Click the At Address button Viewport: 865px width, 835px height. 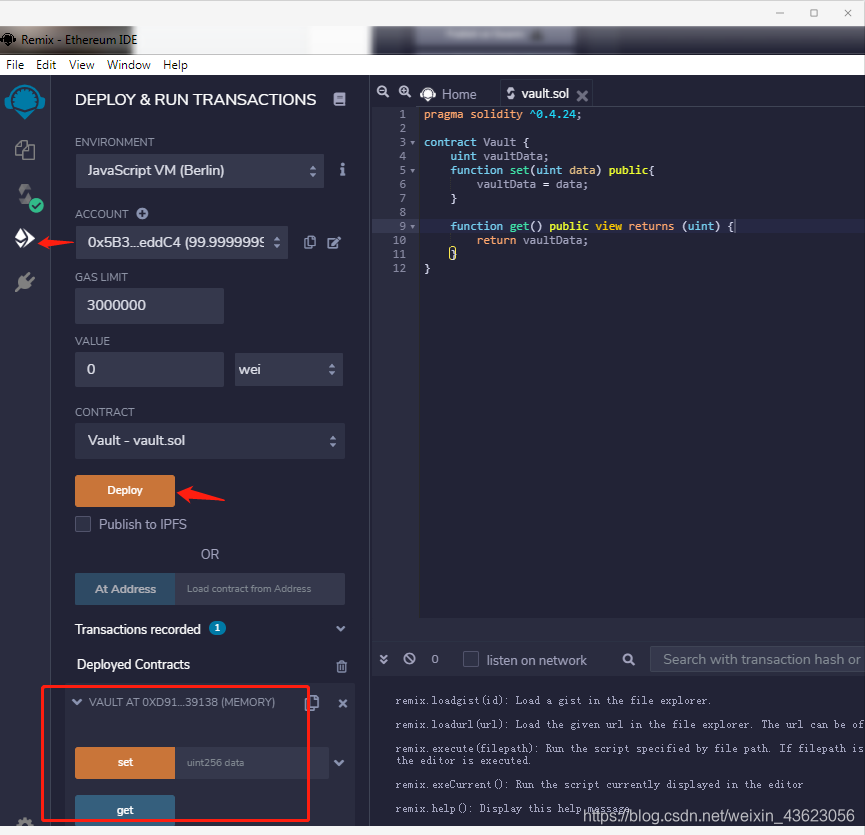pyautogui.click(x=125, y=589)
